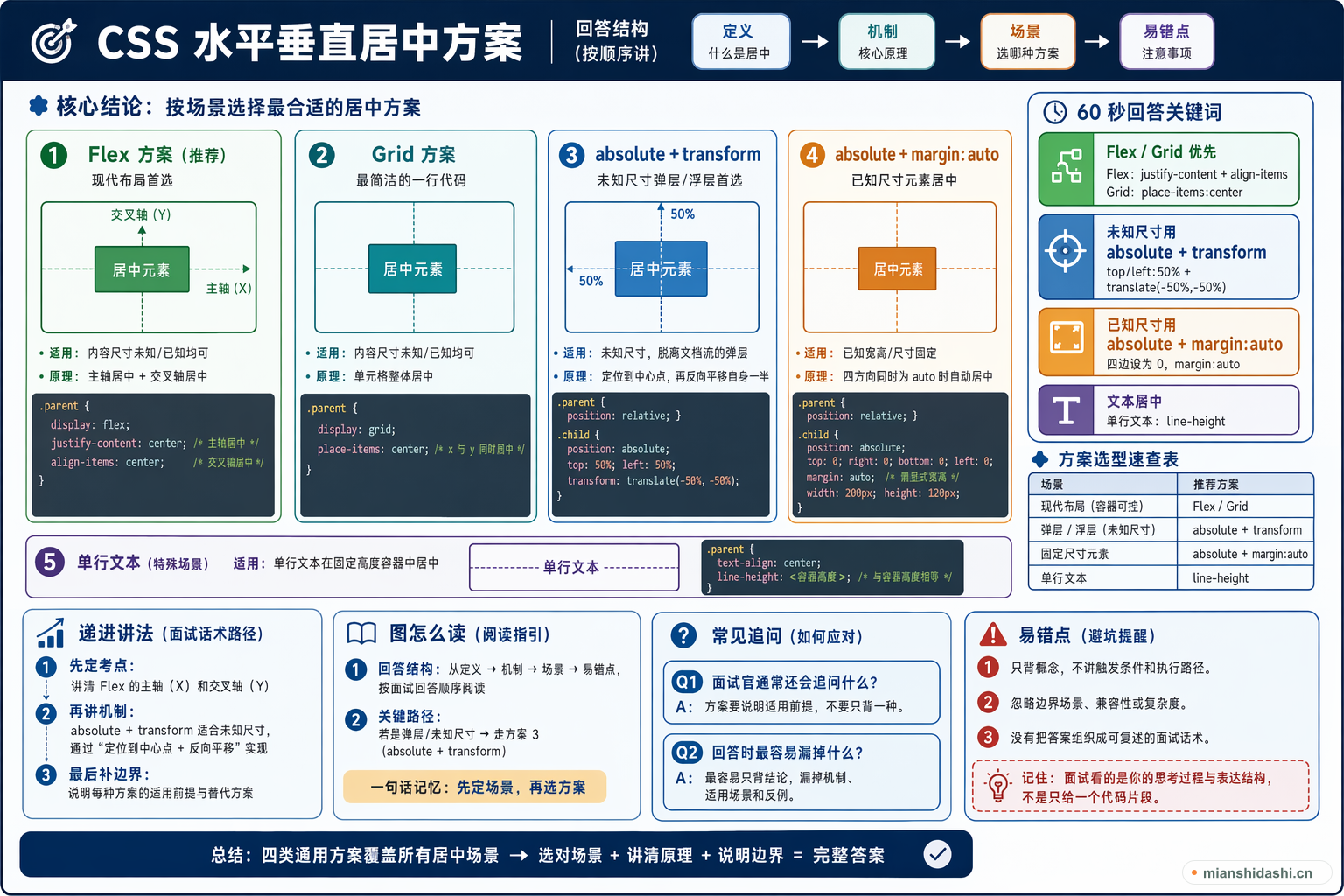Click the purple number 5 badge for 单行文本

pos(50,562)
